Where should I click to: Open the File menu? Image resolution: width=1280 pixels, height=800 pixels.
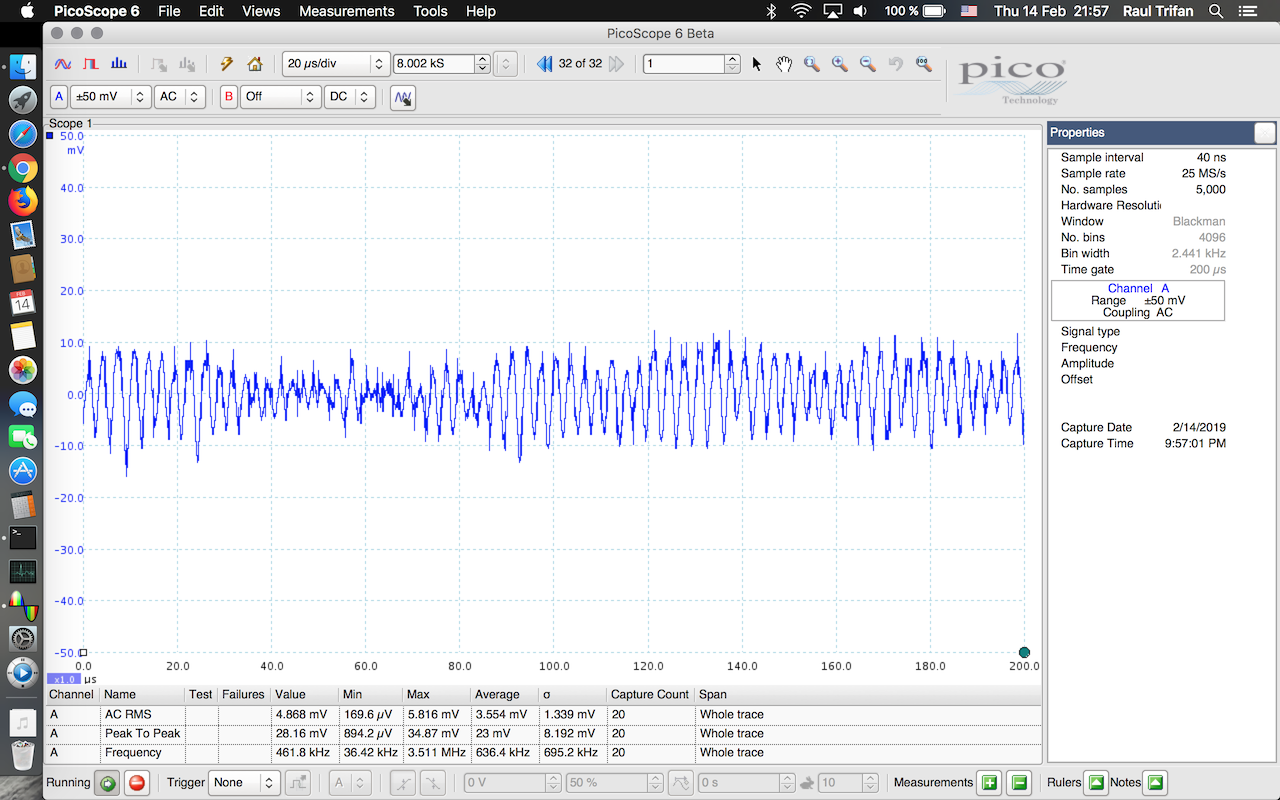point(169,11)
